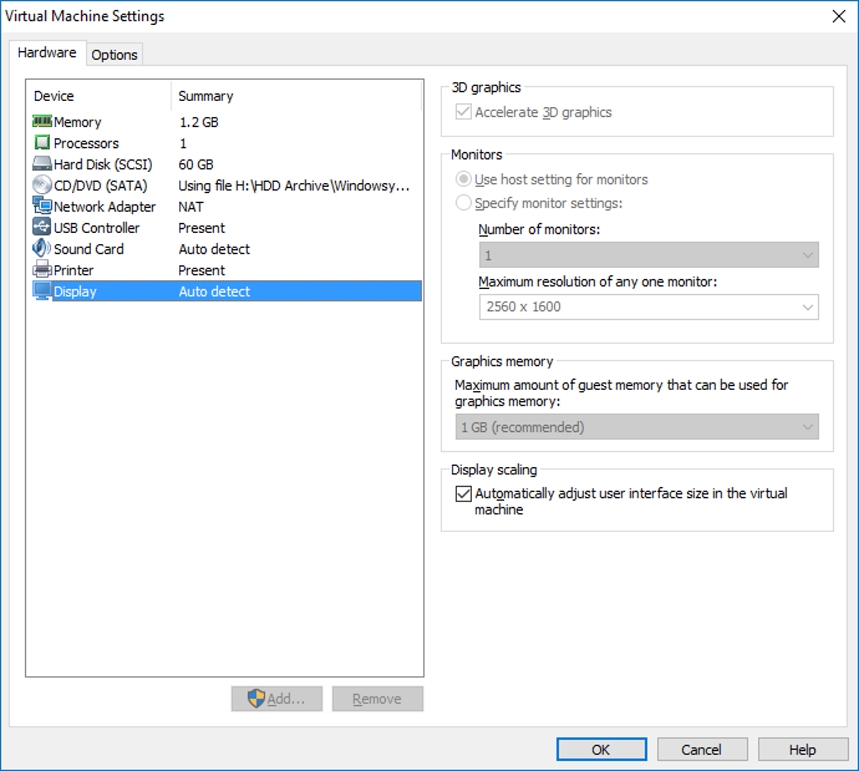859x771 pixels.
Task: Uncheck Automatically adjust user interface size
Action: point(463,494)
